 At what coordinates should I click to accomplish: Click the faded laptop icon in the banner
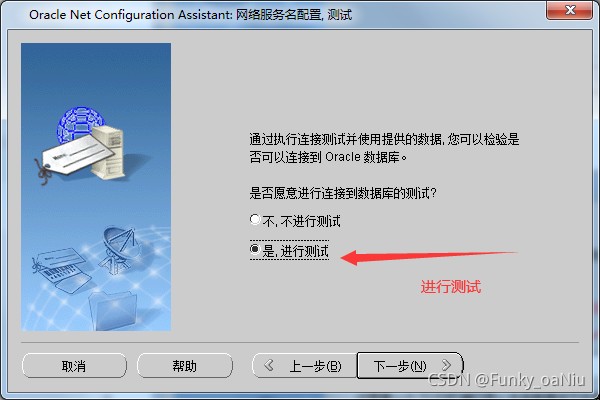[x=61, y=270]
